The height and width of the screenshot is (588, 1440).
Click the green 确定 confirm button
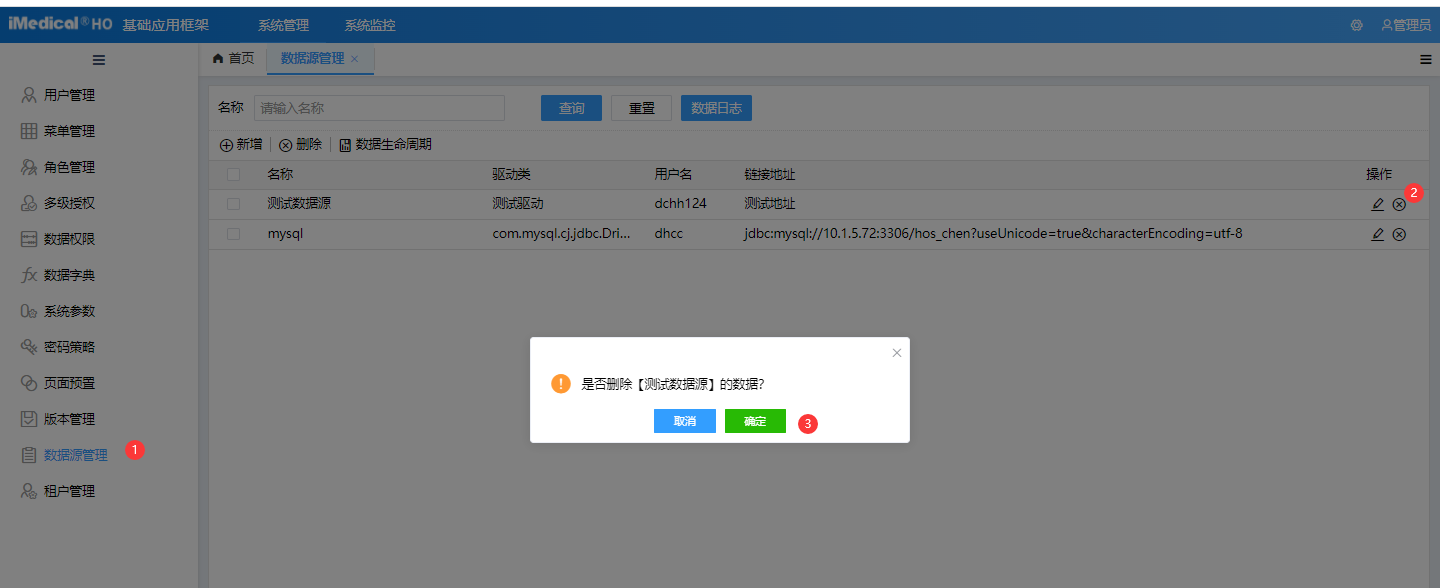755,421
